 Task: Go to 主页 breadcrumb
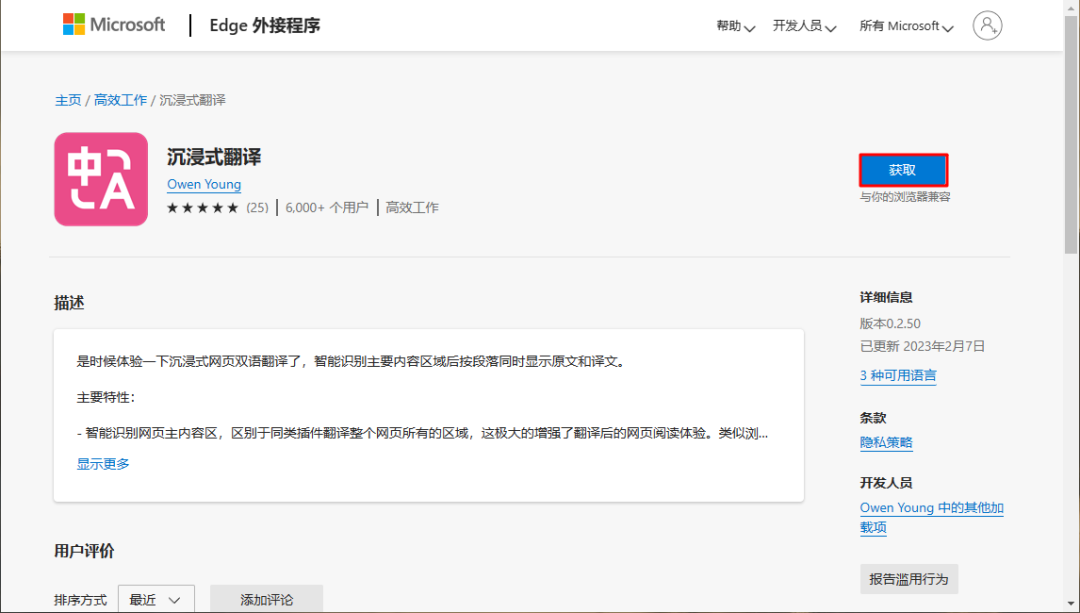point(68,100)
